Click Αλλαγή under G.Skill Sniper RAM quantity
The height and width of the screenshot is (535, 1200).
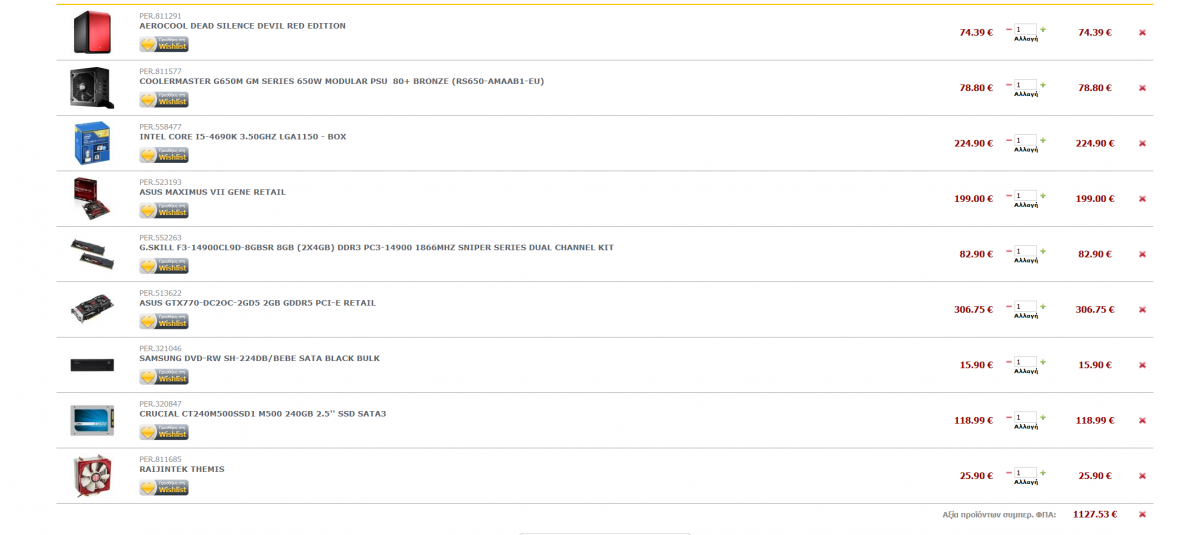coord(1026,260)
